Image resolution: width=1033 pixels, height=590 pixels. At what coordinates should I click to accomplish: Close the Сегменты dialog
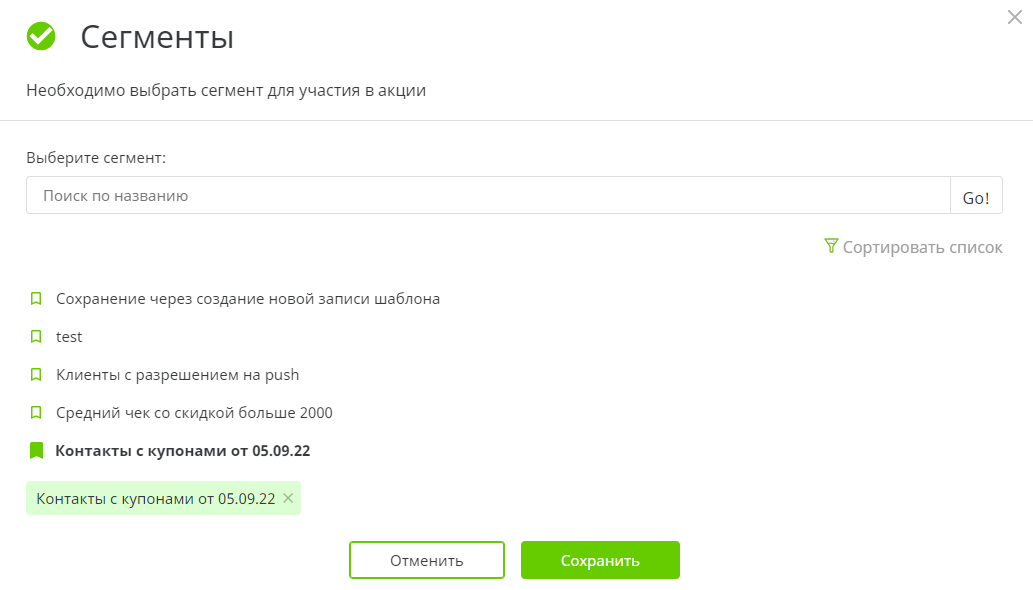coord(1015,17)
